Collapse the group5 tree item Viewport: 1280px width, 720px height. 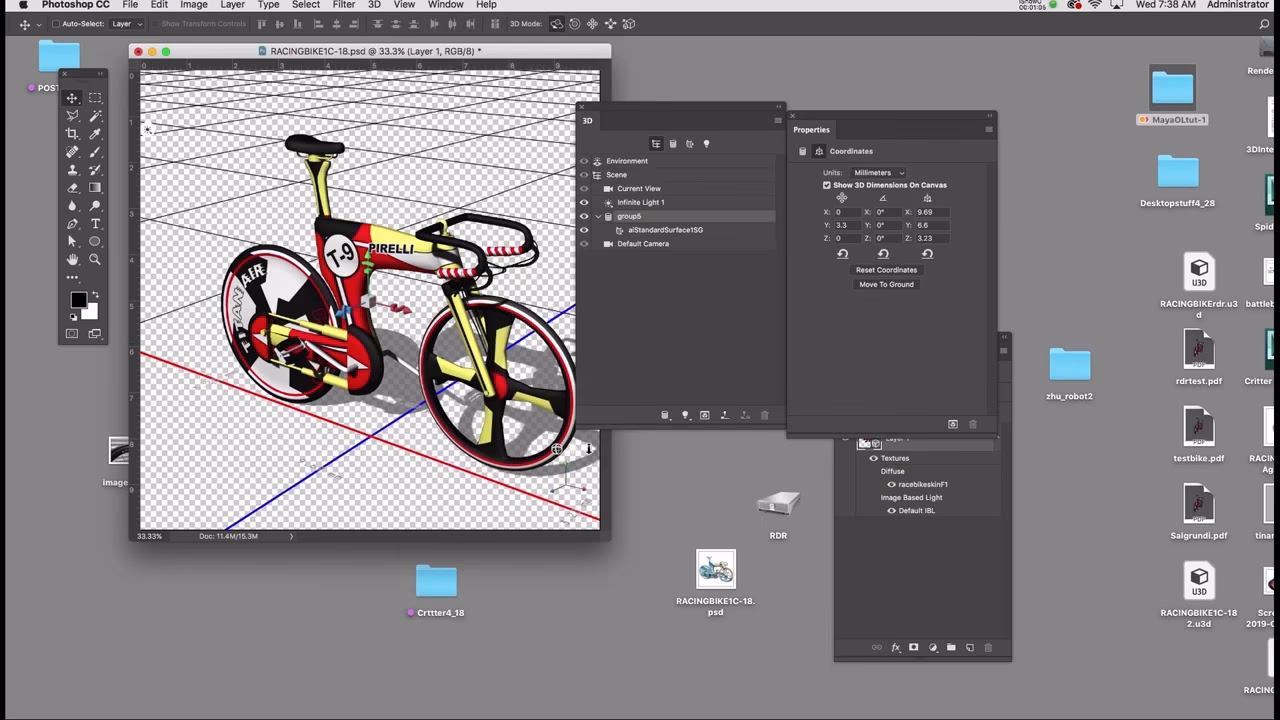[x=598, y=216]
